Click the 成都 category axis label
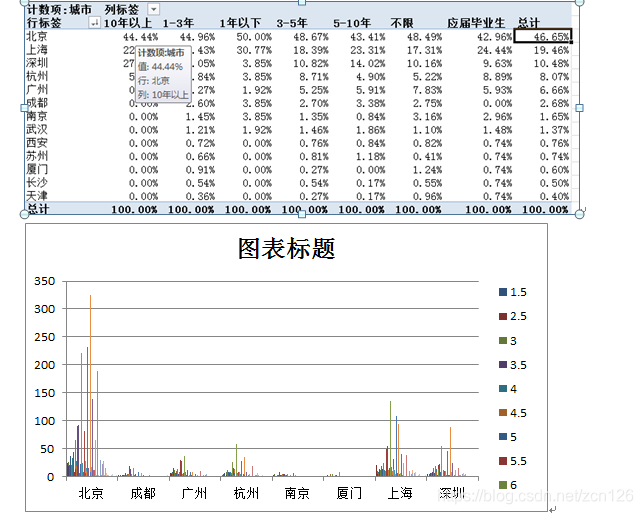The height and width of the screenshot is (514, 643). tap(143, 493)
